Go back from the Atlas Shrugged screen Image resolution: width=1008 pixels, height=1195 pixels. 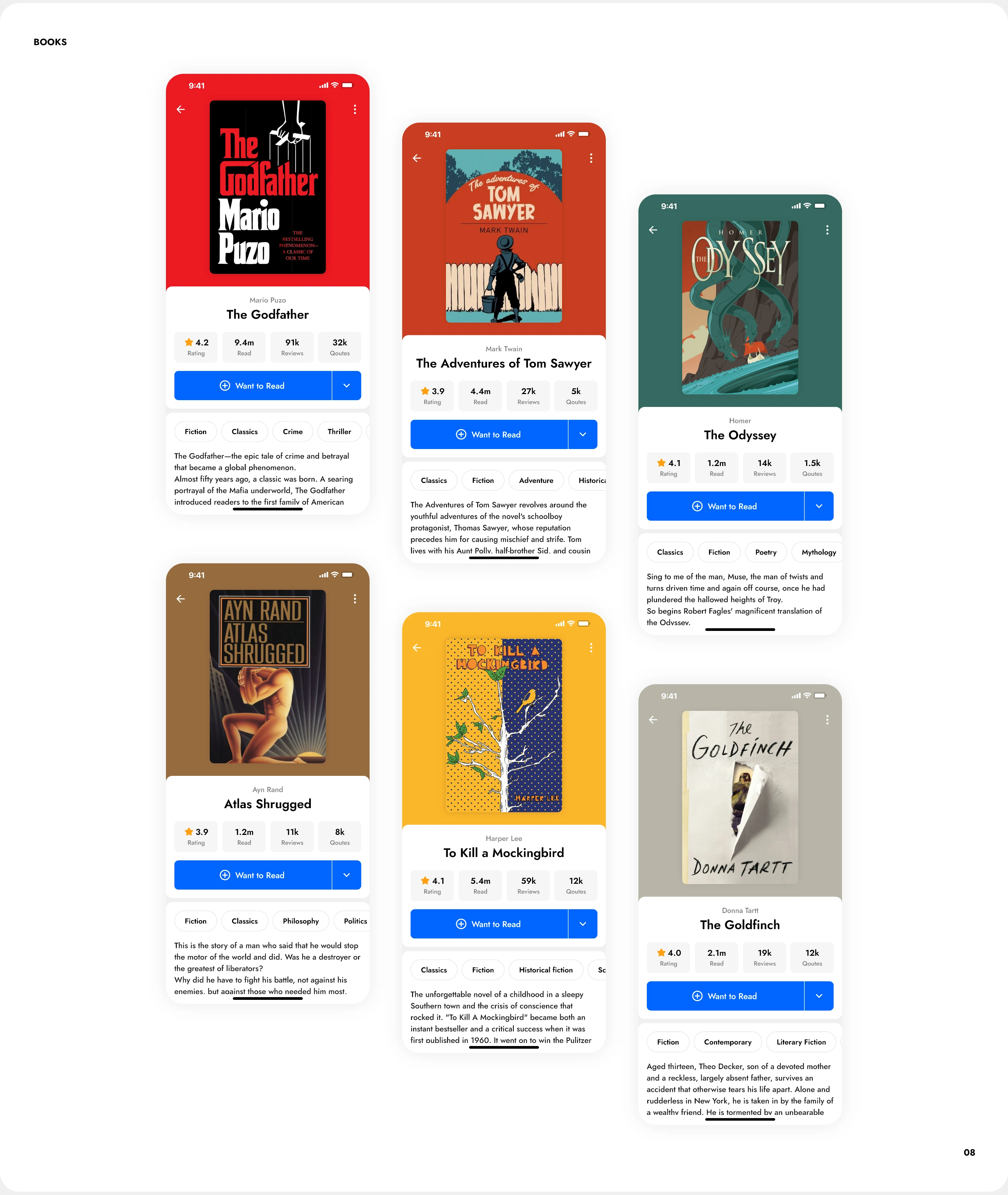[x=181, y=599]
